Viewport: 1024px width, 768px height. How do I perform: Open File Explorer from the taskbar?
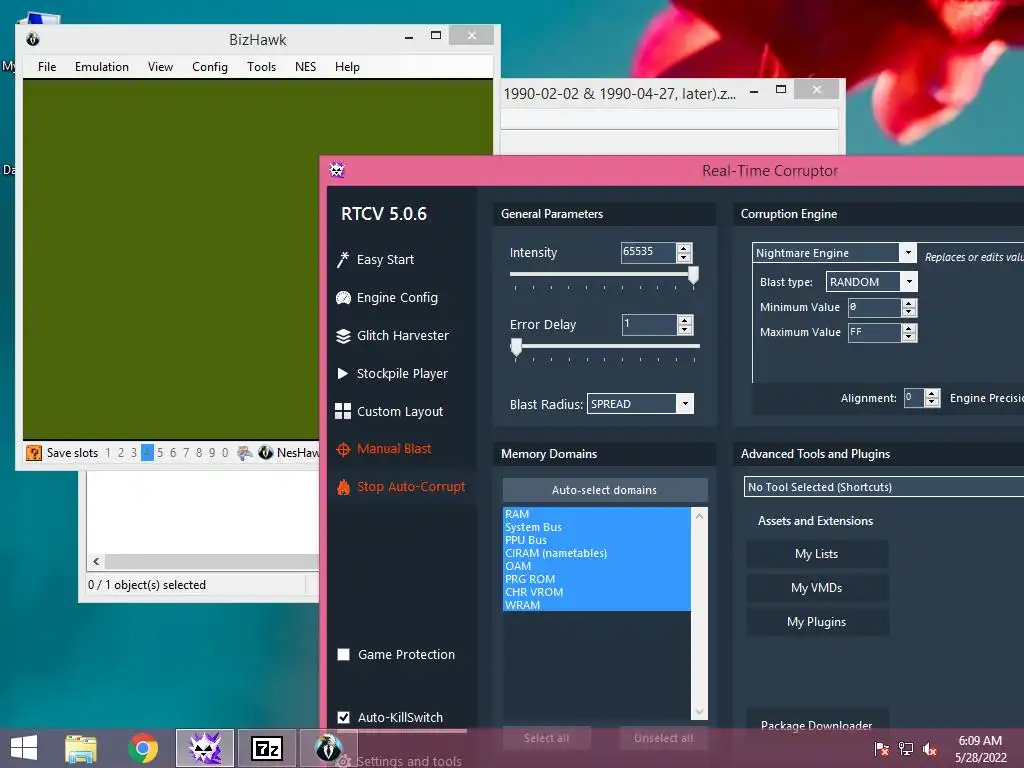pyautogui.click(x=81, y=748)
